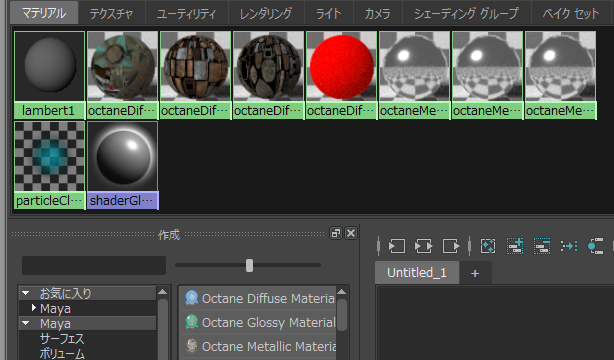Click the category tree scroll up arrow
This screenshot has height=360, width=614.
(x=163, y=292)
